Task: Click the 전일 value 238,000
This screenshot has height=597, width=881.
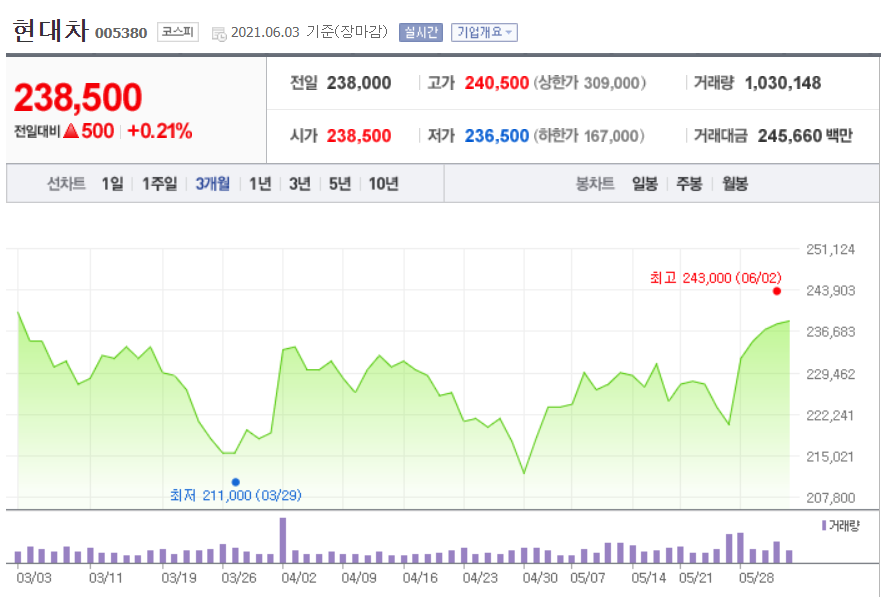Action: pyautogui.click(x=359, y=83)
